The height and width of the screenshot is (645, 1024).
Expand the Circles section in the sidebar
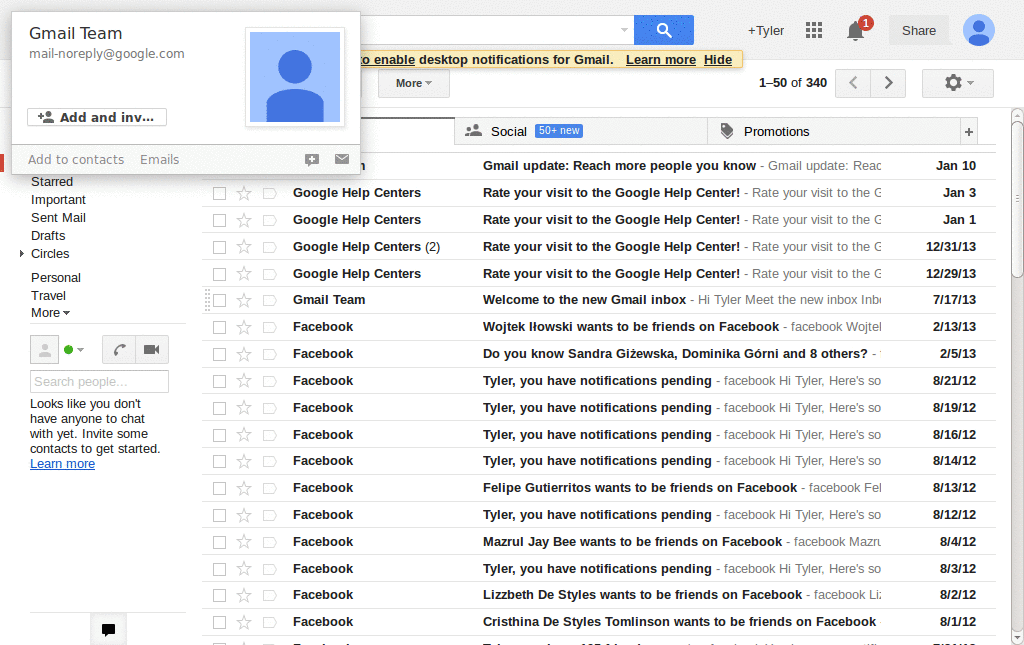pos(22,253)
